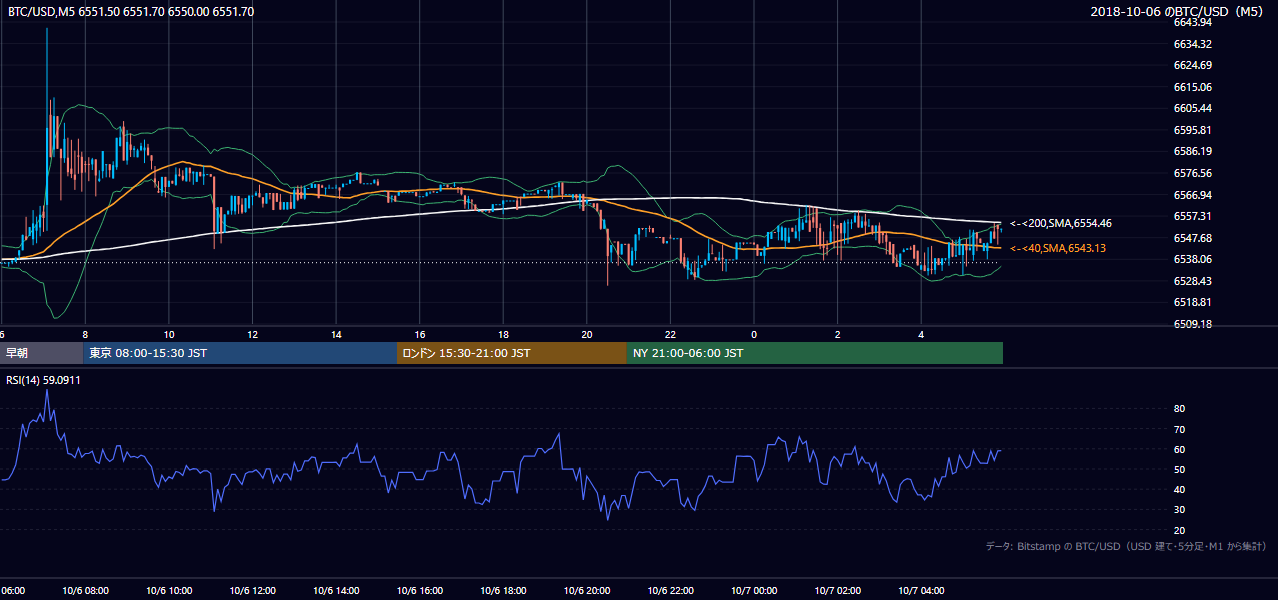Click price axis label 6509.18
Screen dimensions: 1278x600
pos(1193,324)
